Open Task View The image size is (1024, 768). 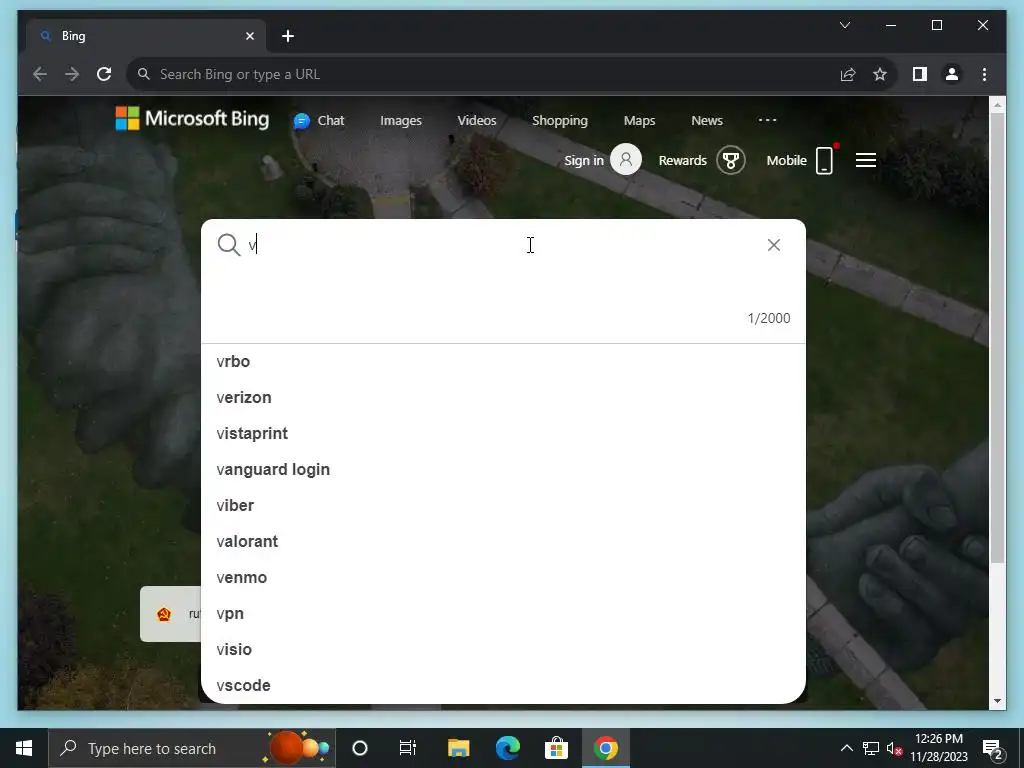[408, 748]
